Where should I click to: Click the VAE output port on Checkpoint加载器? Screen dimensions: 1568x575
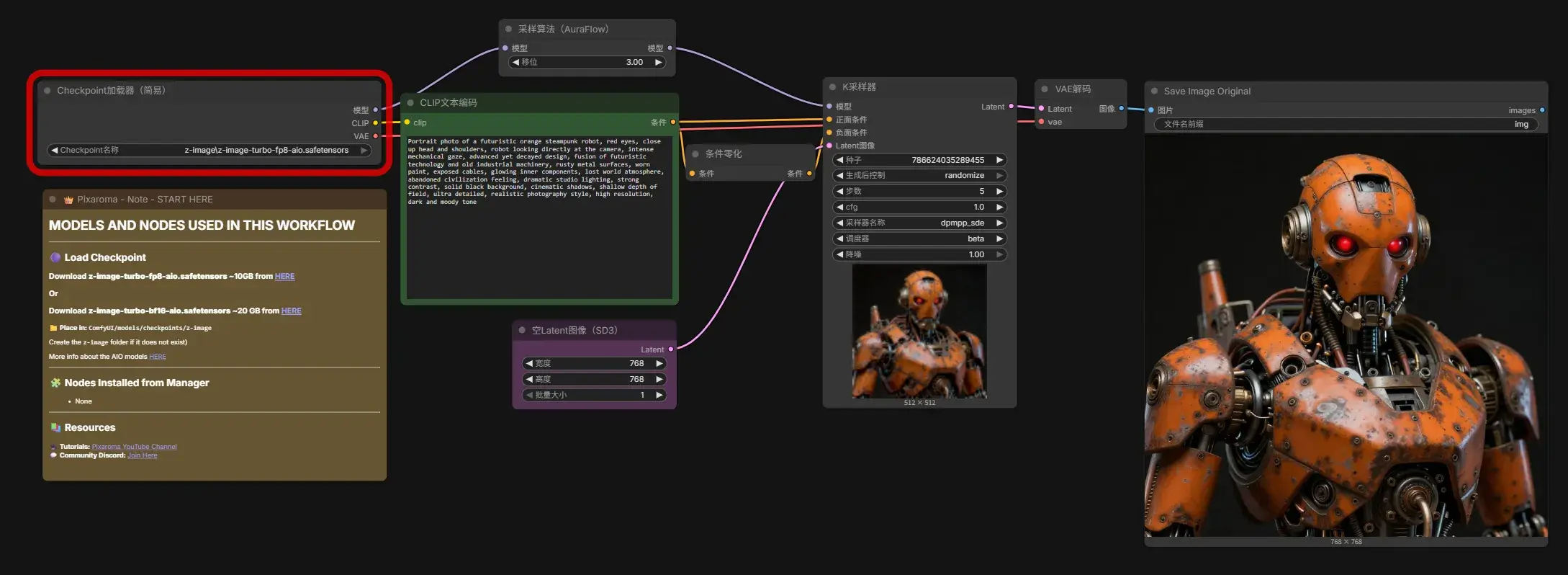(x=375, y=136)
